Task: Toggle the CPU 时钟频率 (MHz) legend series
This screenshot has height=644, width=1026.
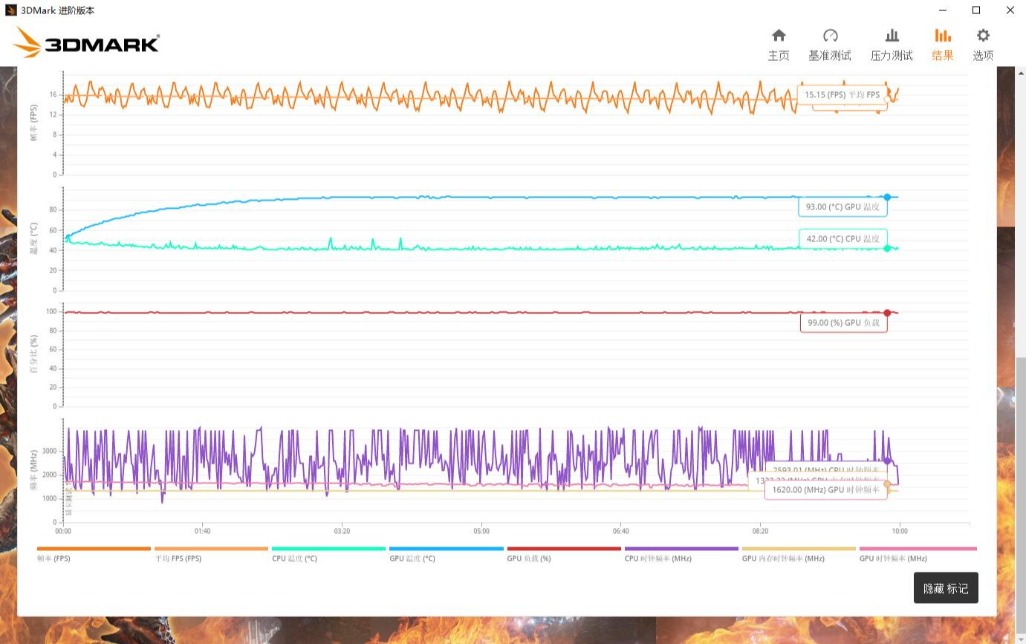Action: (x=681, y=554)
